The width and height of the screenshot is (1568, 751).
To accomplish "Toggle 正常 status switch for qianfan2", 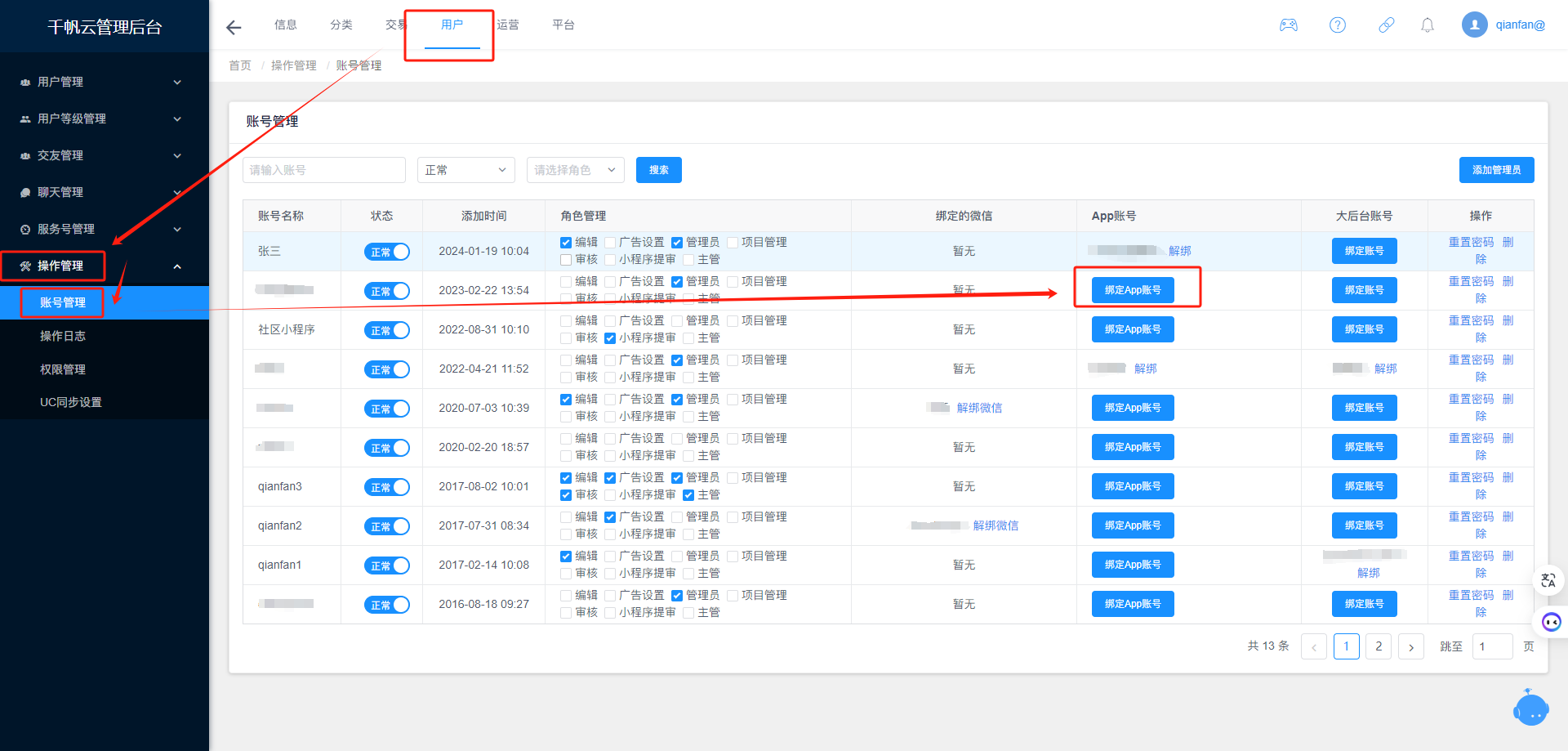I will tap(386, 526).
